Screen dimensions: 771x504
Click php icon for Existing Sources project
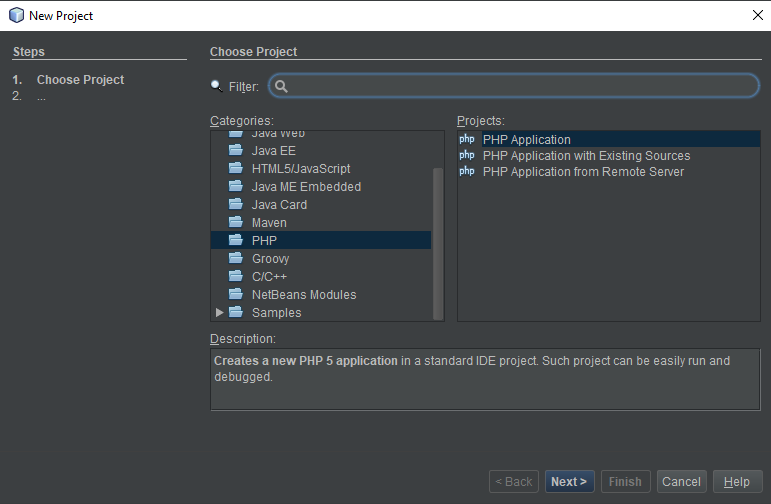467,155
